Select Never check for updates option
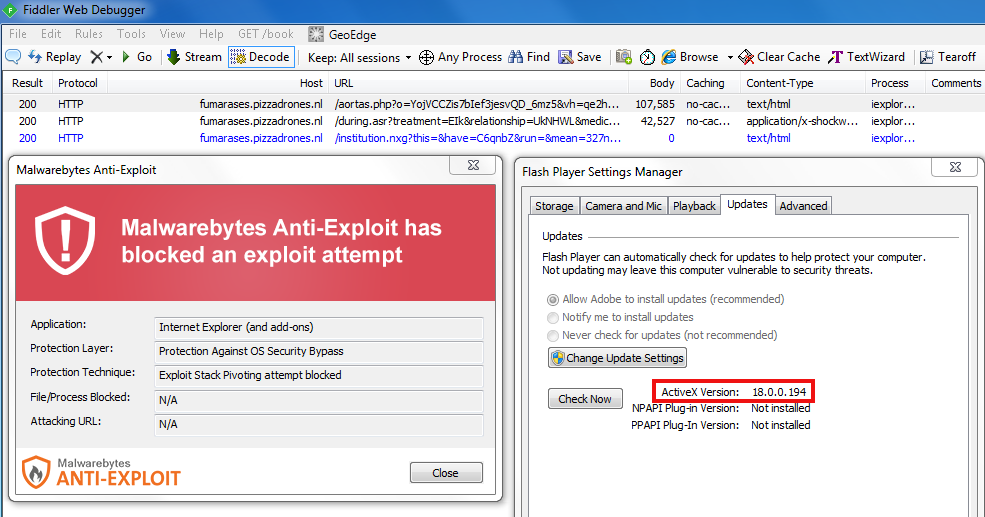The width and height of the screenshot is (985, 517). [x=553, y=335]
